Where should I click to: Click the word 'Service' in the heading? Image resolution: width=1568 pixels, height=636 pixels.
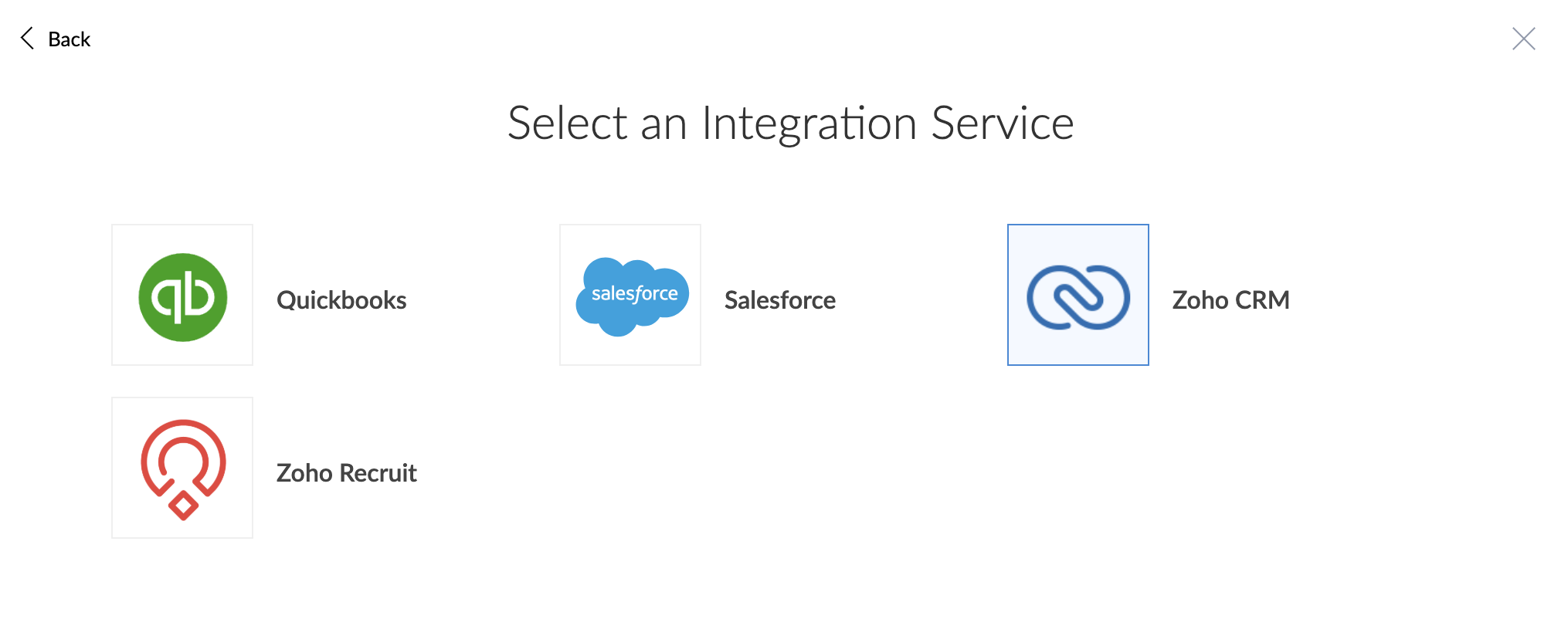1003,123
